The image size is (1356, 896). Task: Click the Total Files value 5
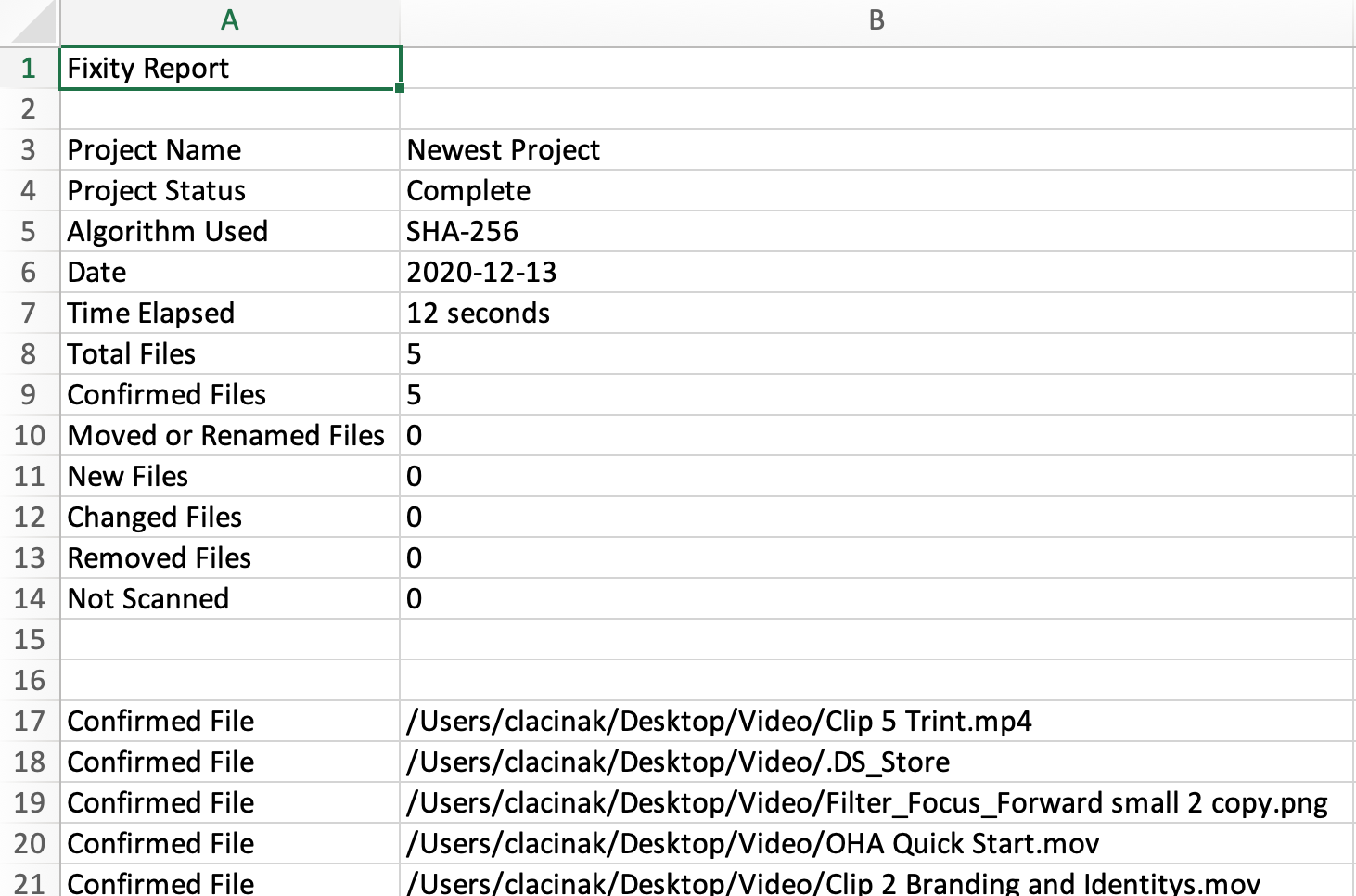(877, 353)
